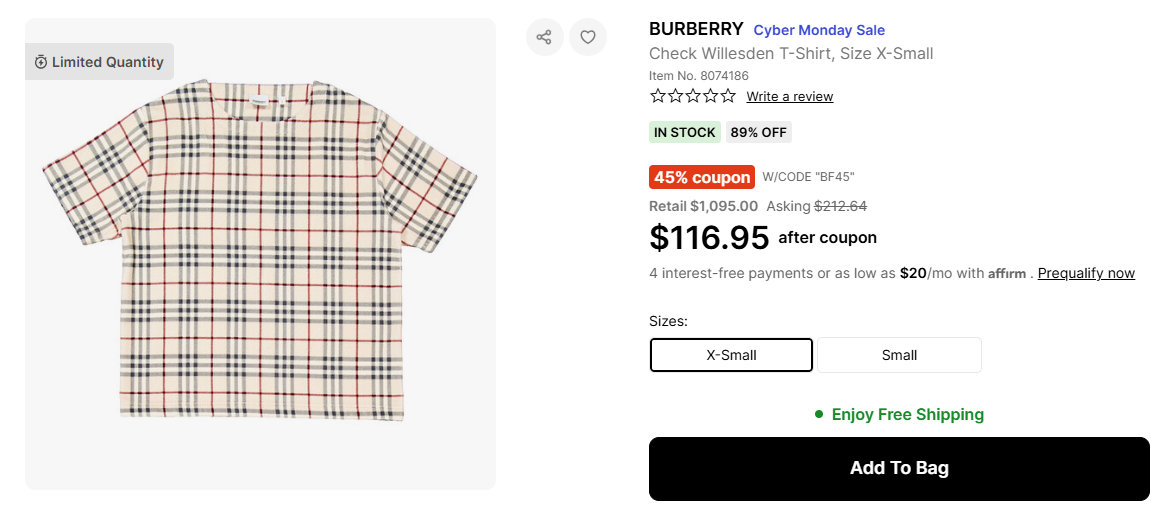This screenshot has height=521, width=1166.
Task: Click the first rating star
Action: pyautogui.click(x=658, y=96)
